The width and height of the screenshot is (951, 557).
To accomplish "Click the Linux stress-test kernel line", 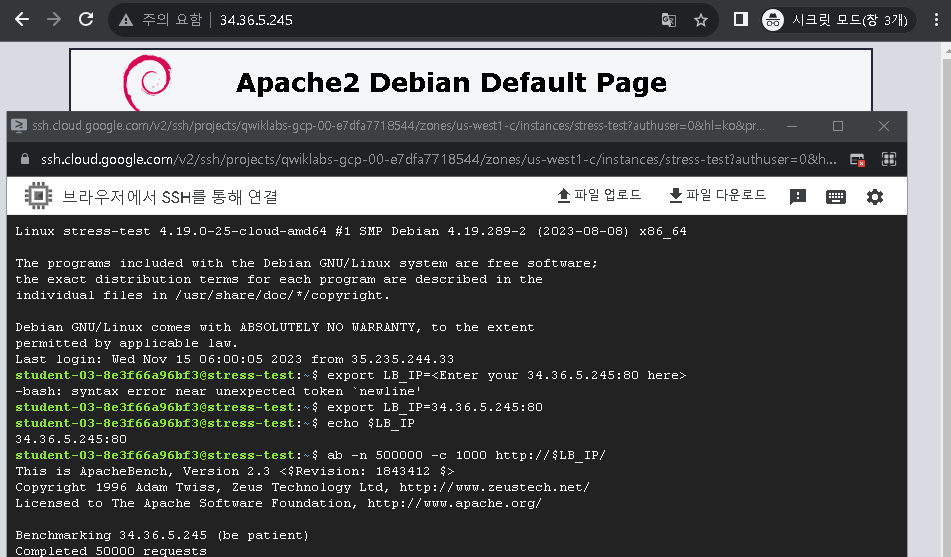I will pos(351,231).
